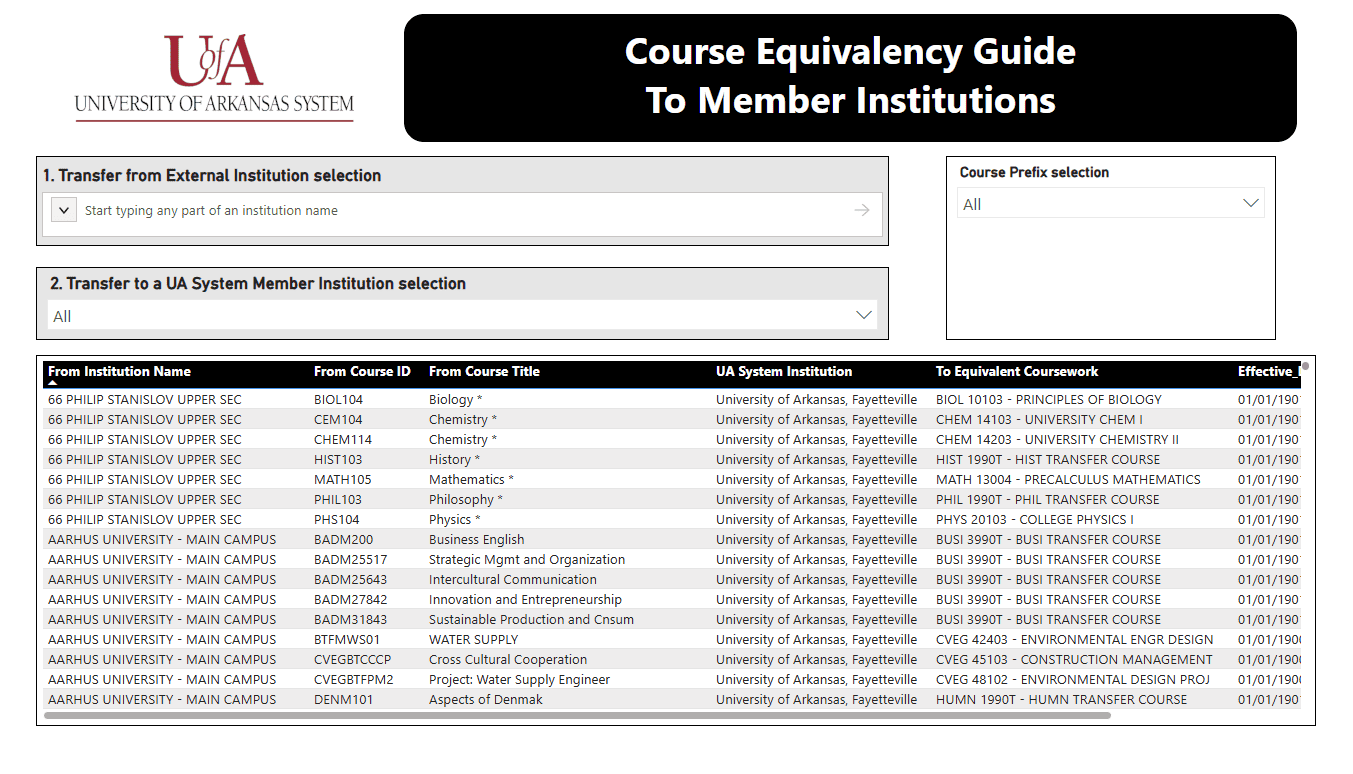
Task: Select course ID CHEM114
Action: click(x=343, y=439)
